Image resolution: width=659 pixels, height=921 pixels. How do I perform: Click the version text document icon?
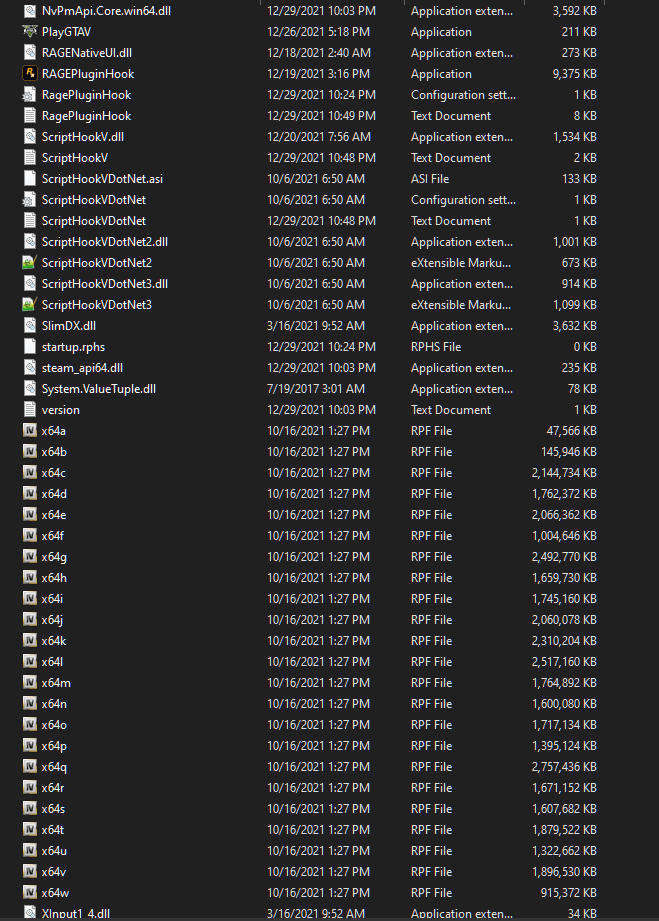coord(29,409)
